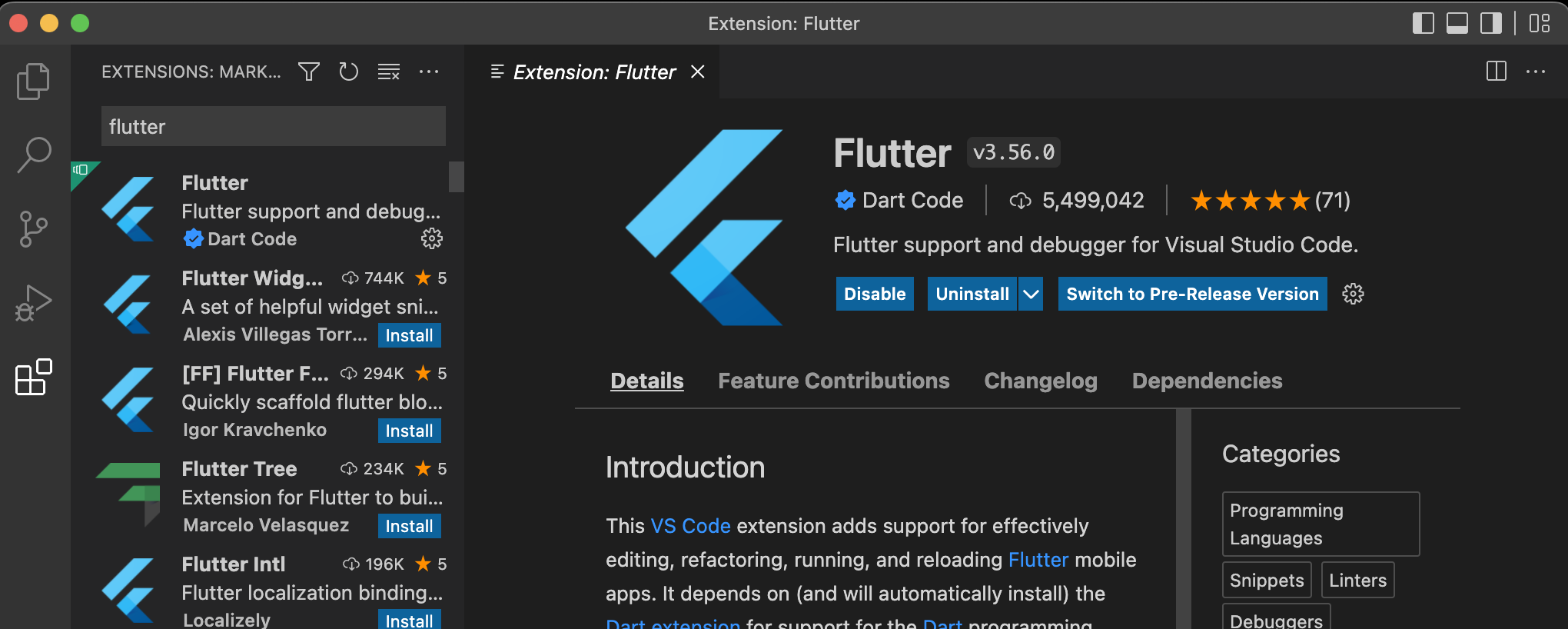Viewport: 1568px width, 629px height.
Task: Open the Extensions view icon
Action: 33,377
